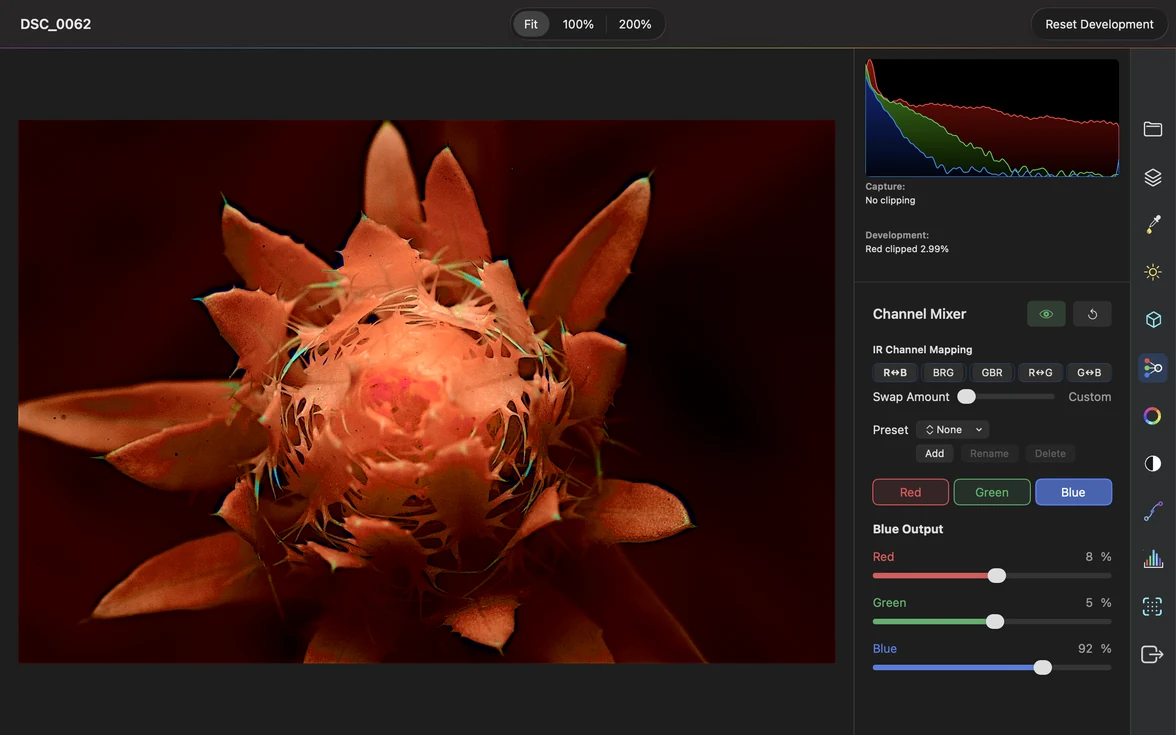Apply the GBR channel mapping
Screen dimensions: 1176x735
[992, 373]
